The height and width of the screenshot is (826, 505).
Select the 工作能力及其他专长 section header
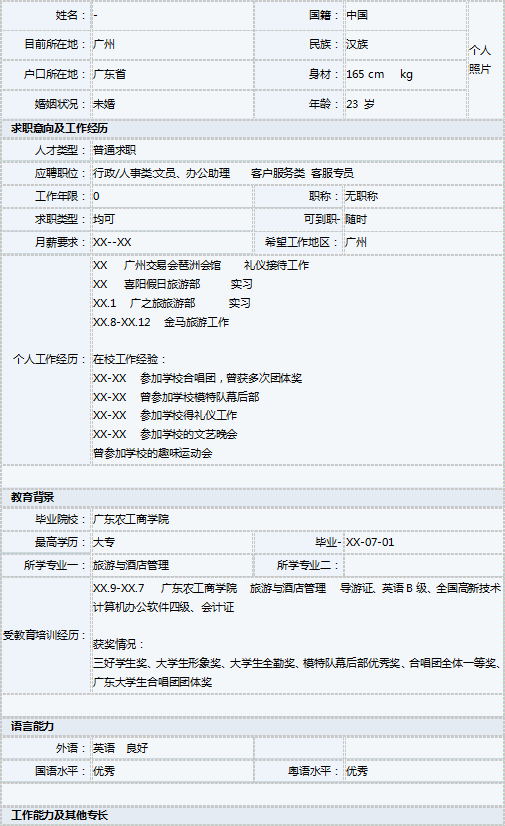click(x=59, y=815)
